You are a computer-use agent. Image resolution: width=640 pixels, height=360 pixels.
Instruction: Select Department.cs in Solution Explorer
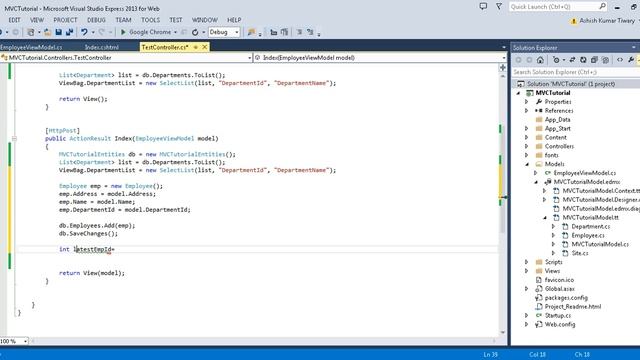pos(591,227)
